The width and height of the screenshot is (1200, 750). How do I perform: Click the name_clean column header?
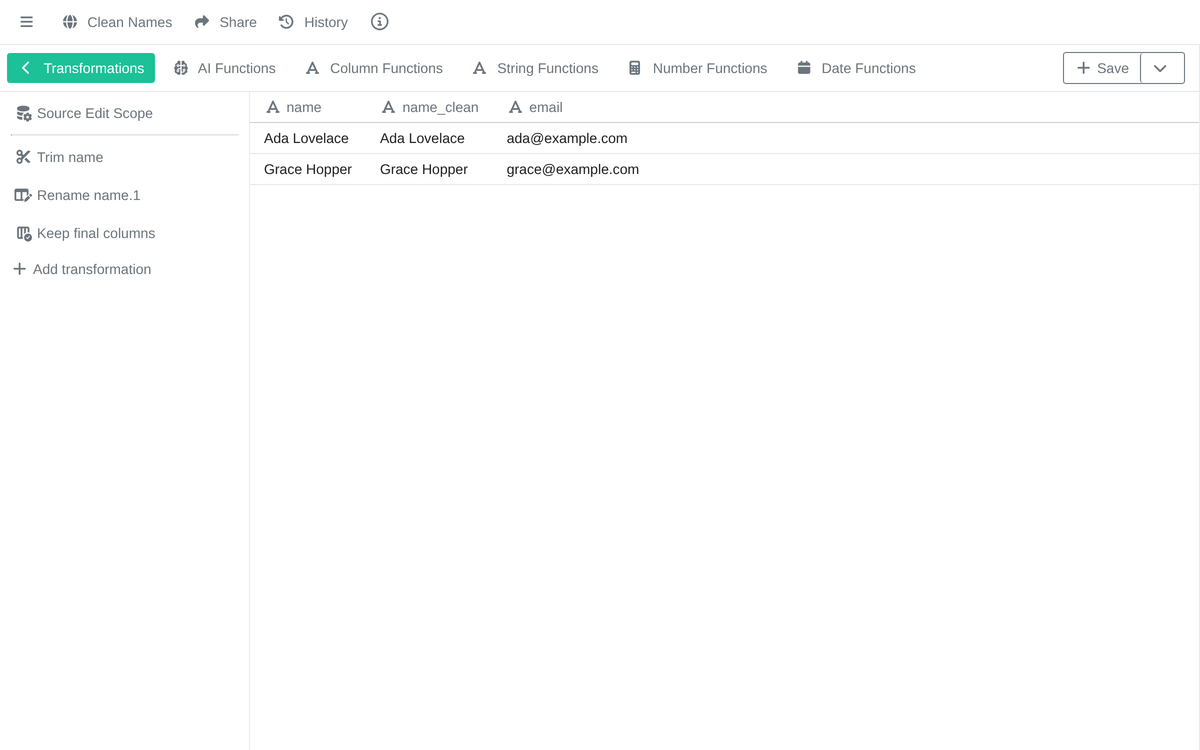(430, 107)
